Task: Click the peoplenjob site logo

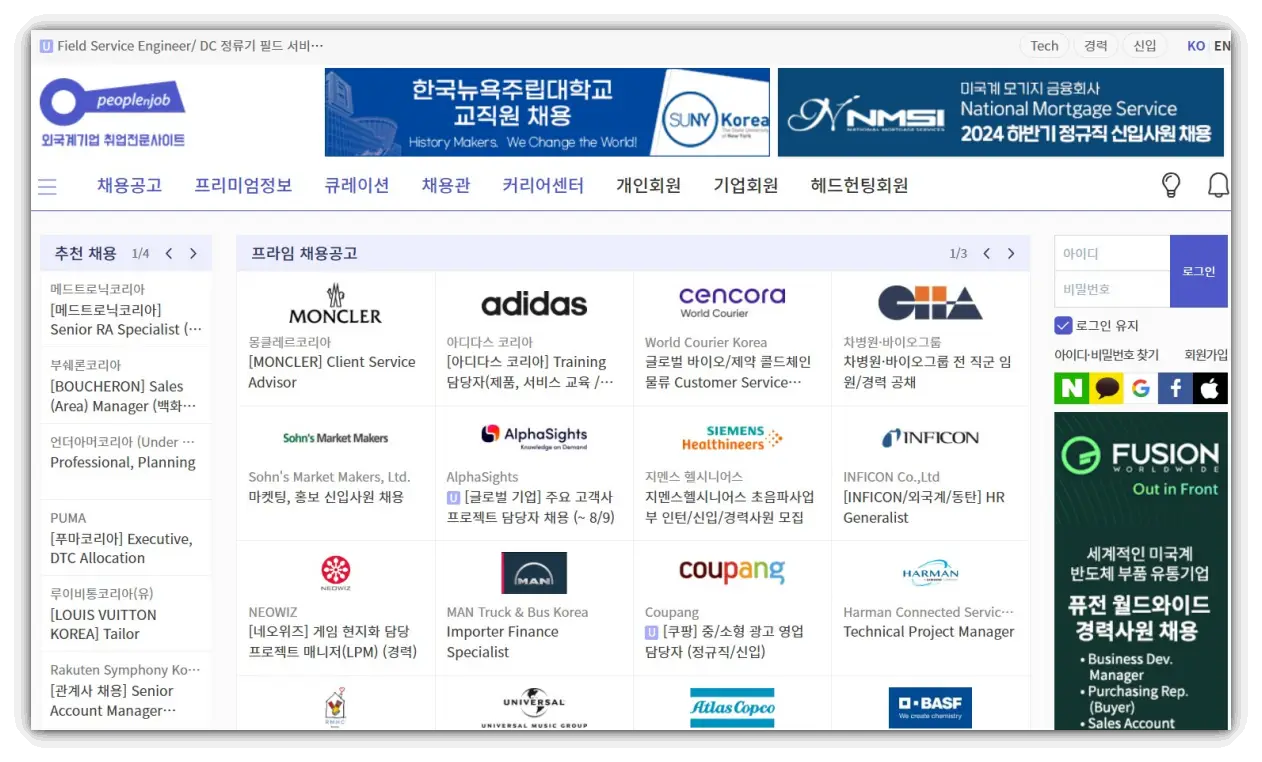Action: click(112, 113)
